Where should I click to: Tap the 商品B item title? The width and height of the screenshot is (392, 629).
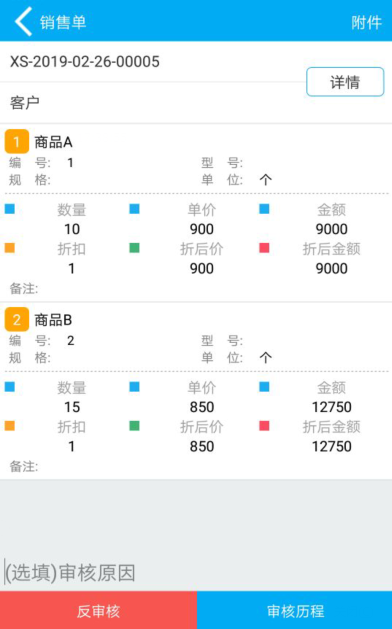pos(53,320)
